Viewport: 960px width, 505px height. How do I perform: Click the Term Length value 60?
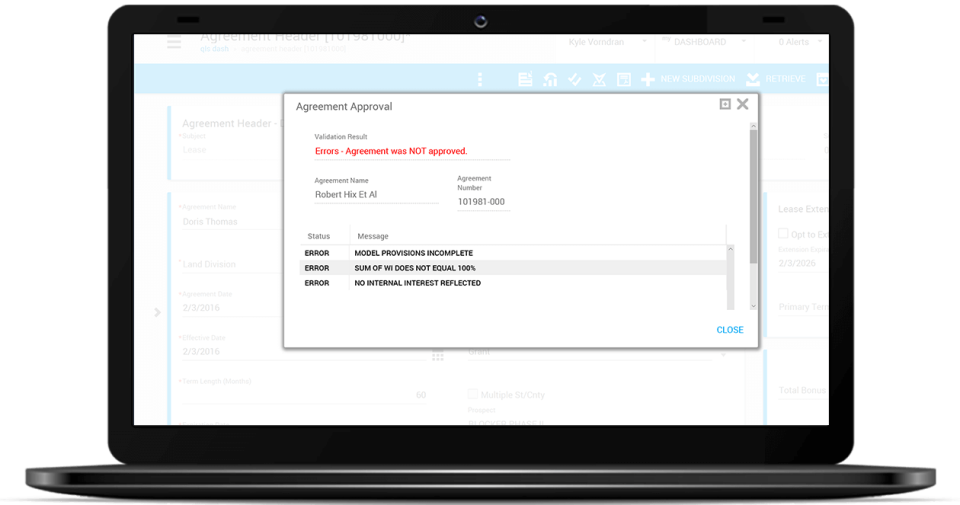[x=421, y=395]
